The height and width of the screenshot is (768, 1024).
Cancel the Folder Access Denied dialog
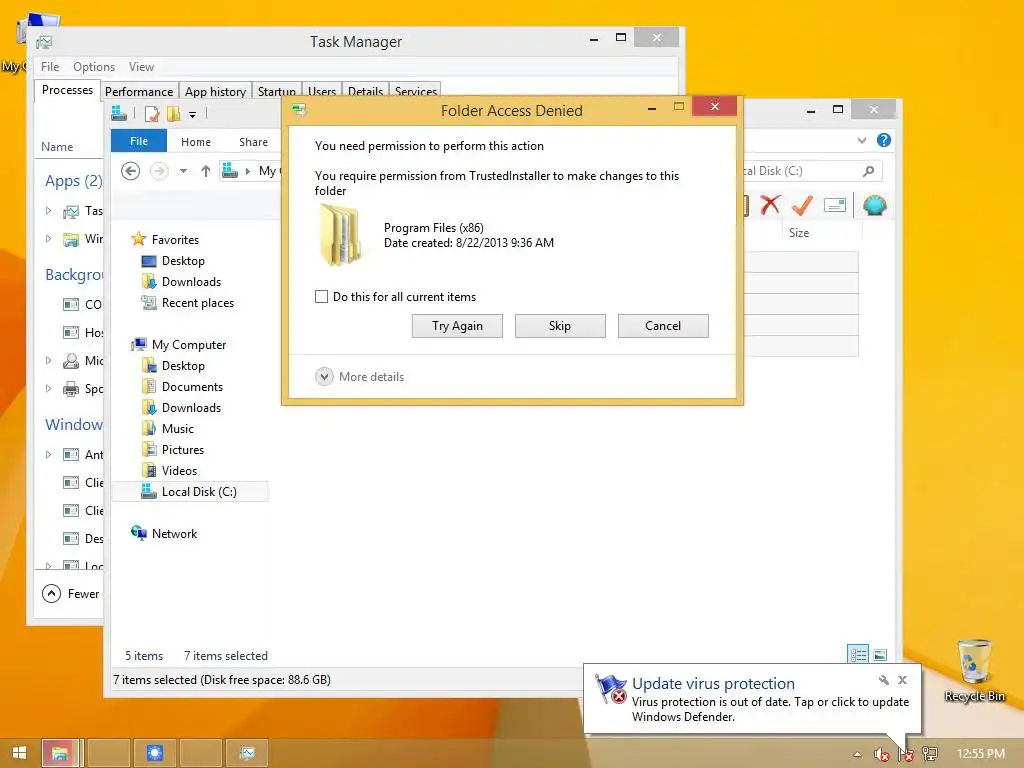[663, 326]
